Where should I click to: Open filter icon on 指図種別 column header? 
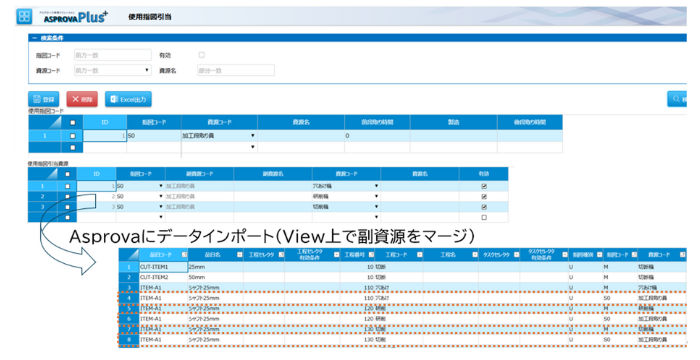pyautogui.click(x=600, y=255)
